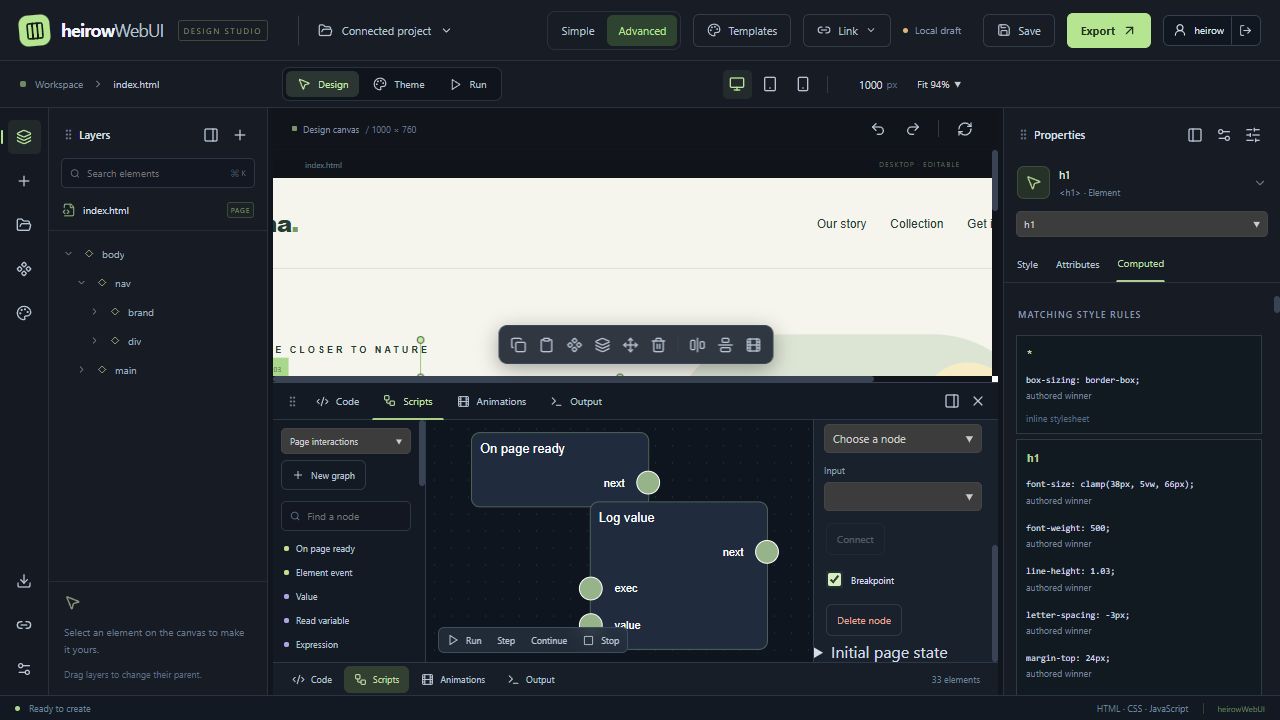Image resolution: width=1280 pixels, height=720 pixels.
Task: Open the Link dropdown
Action: tap(846, 31)
